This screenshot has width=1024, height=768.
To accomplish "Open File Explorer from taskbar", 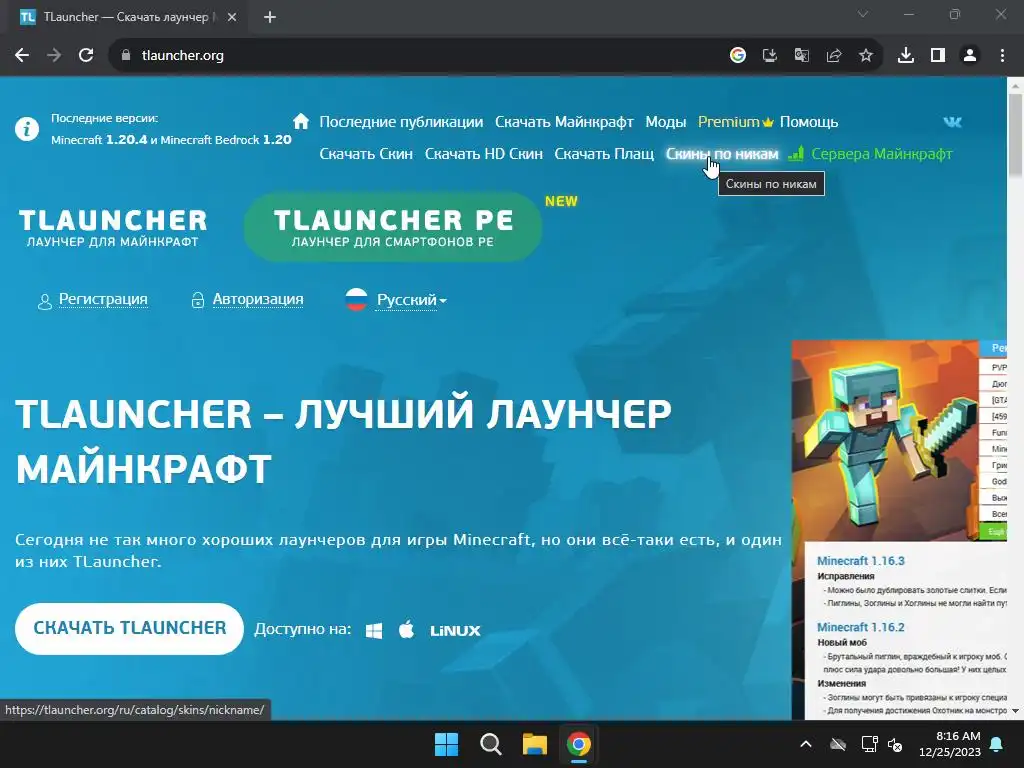I will pos(534,744).
